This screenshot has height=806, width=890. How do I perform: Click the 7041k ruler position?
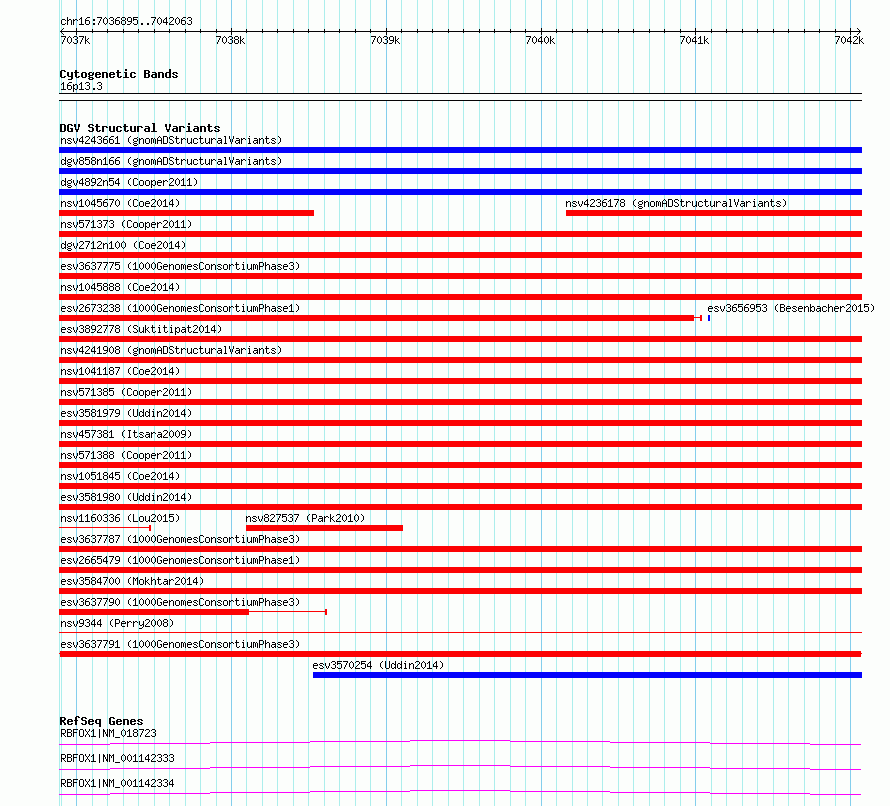click(x=694, y=40)
